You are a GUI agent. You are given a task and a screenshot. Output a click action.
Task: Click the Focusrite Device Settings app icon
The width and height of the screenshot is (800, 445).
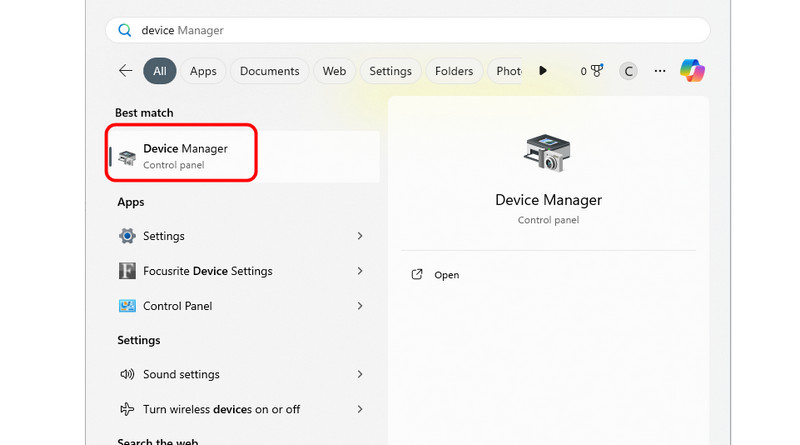point(127,271)
